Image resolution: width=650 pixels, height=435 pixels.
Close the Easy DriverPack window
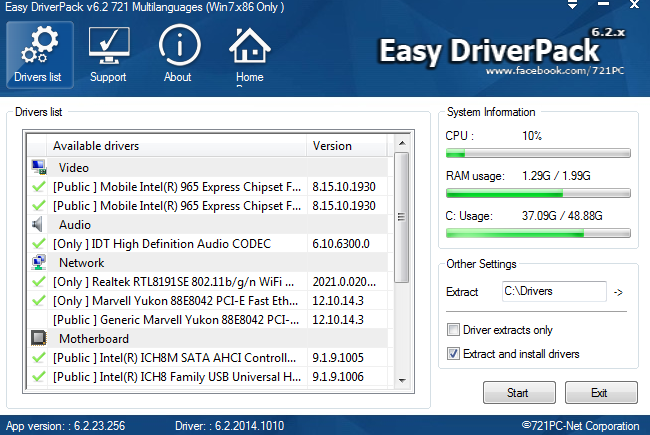(634, 5)
